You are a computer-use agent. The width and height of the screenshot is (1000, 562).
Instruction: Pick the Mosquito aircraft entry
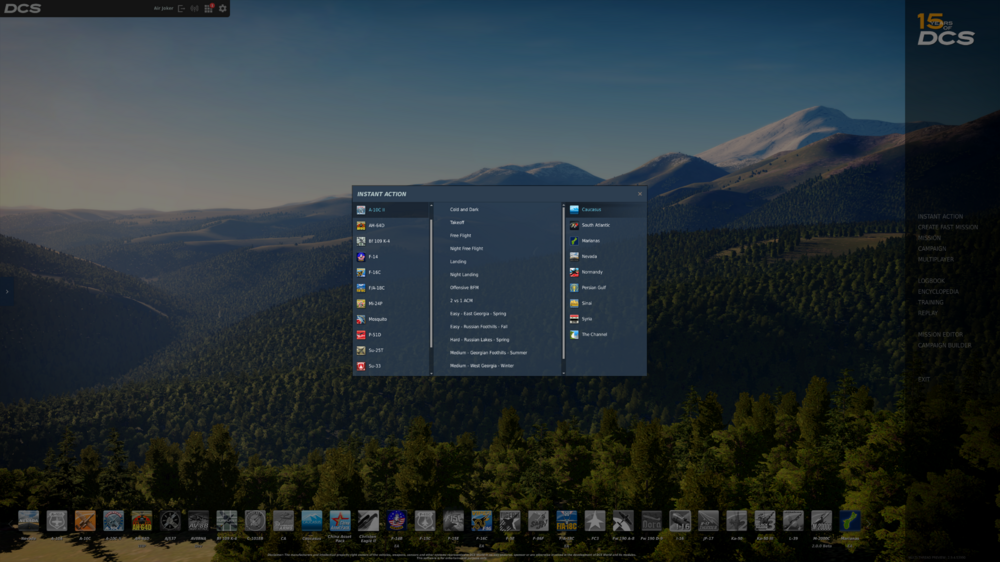[390, 319]
